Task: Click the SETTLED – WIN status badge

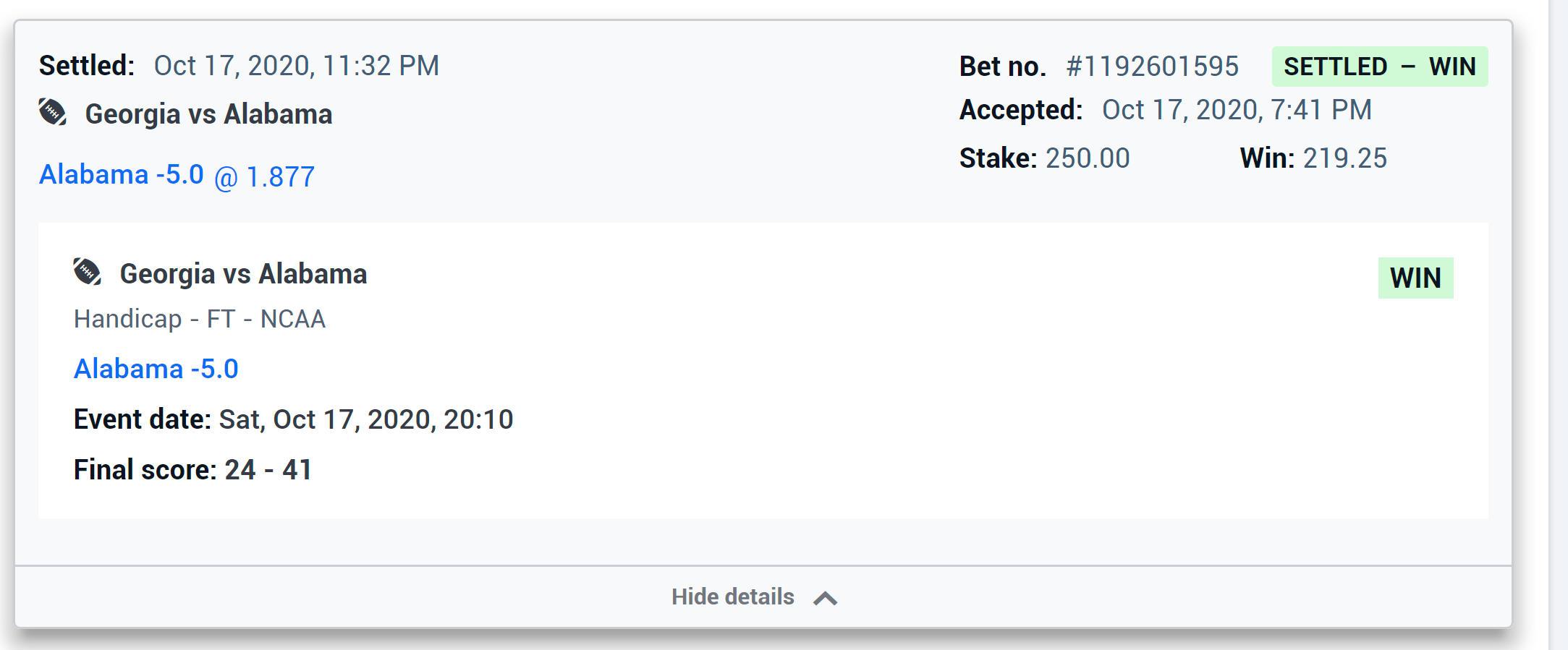Action: [x=1379, y=67]
